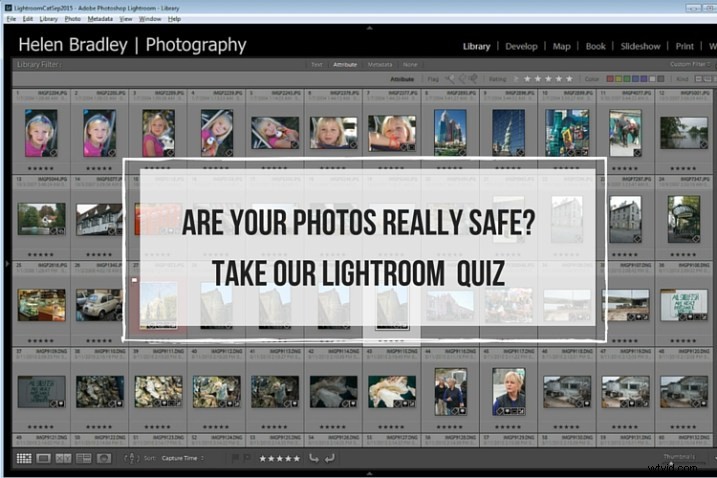Image resolution: width=717 pixels, height=478 pixels.
Task: Select photo 1, girl in pink portrait
Action: tap(41, 133)
